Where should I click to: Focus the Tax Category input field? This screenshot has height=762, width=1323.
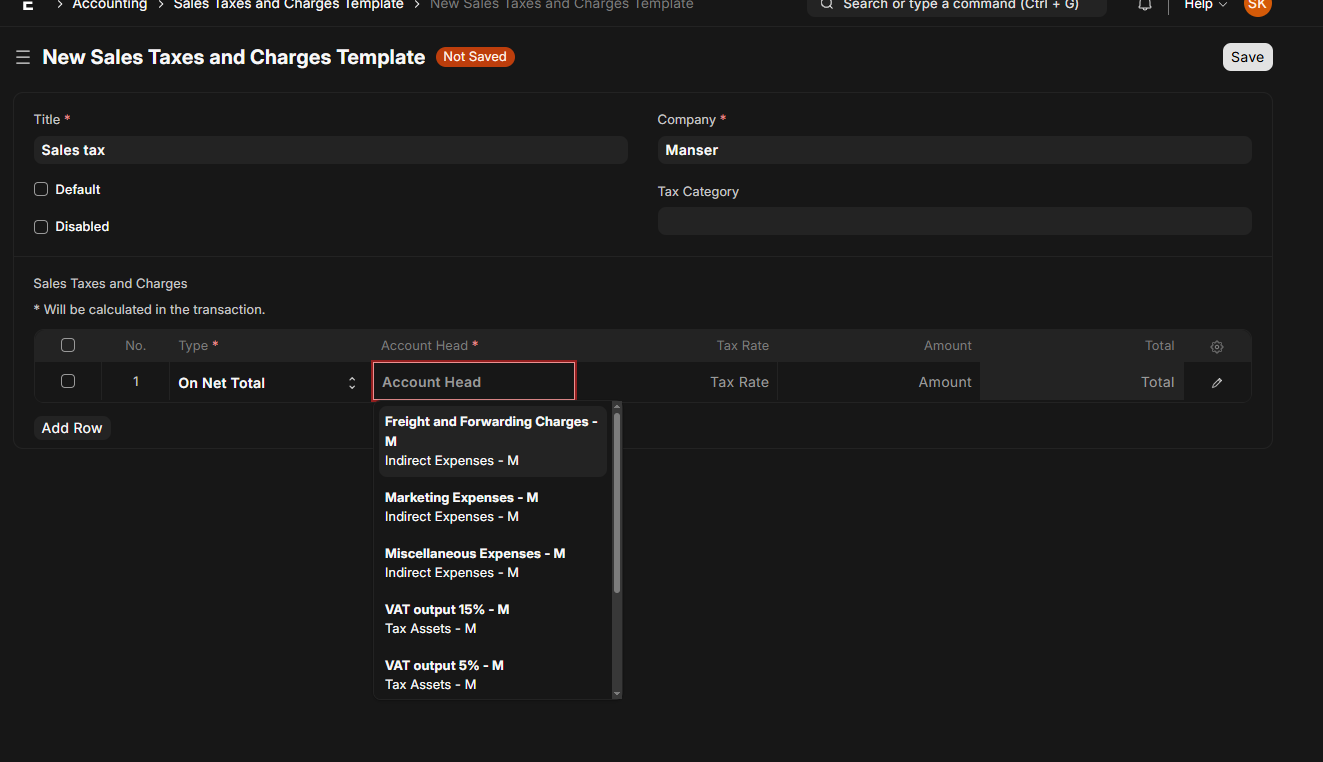pos(954,221)
